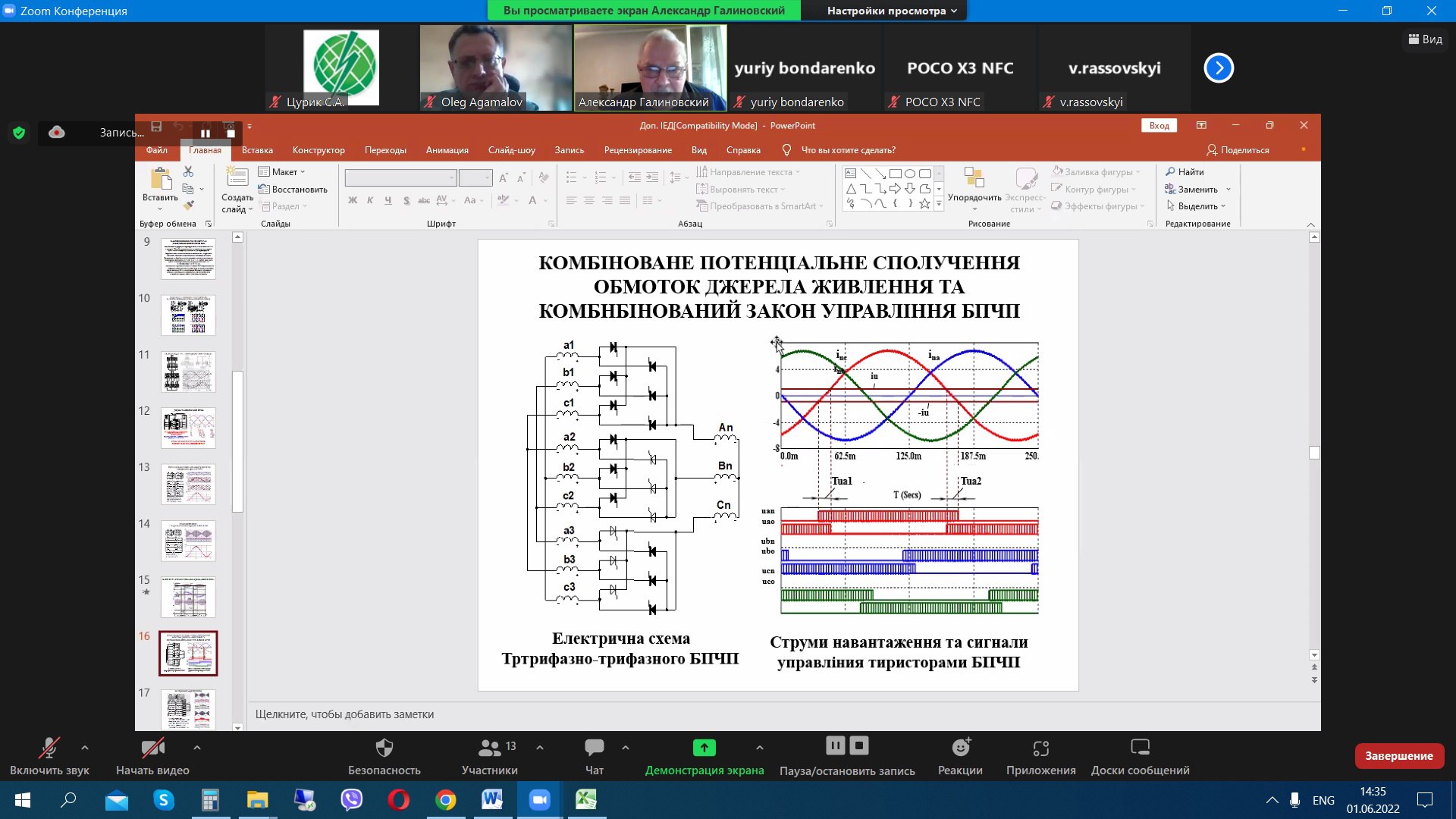Show next participants with blue arrow
The width and height of the screenshot is (1456, 819).
pos(1219,68)
